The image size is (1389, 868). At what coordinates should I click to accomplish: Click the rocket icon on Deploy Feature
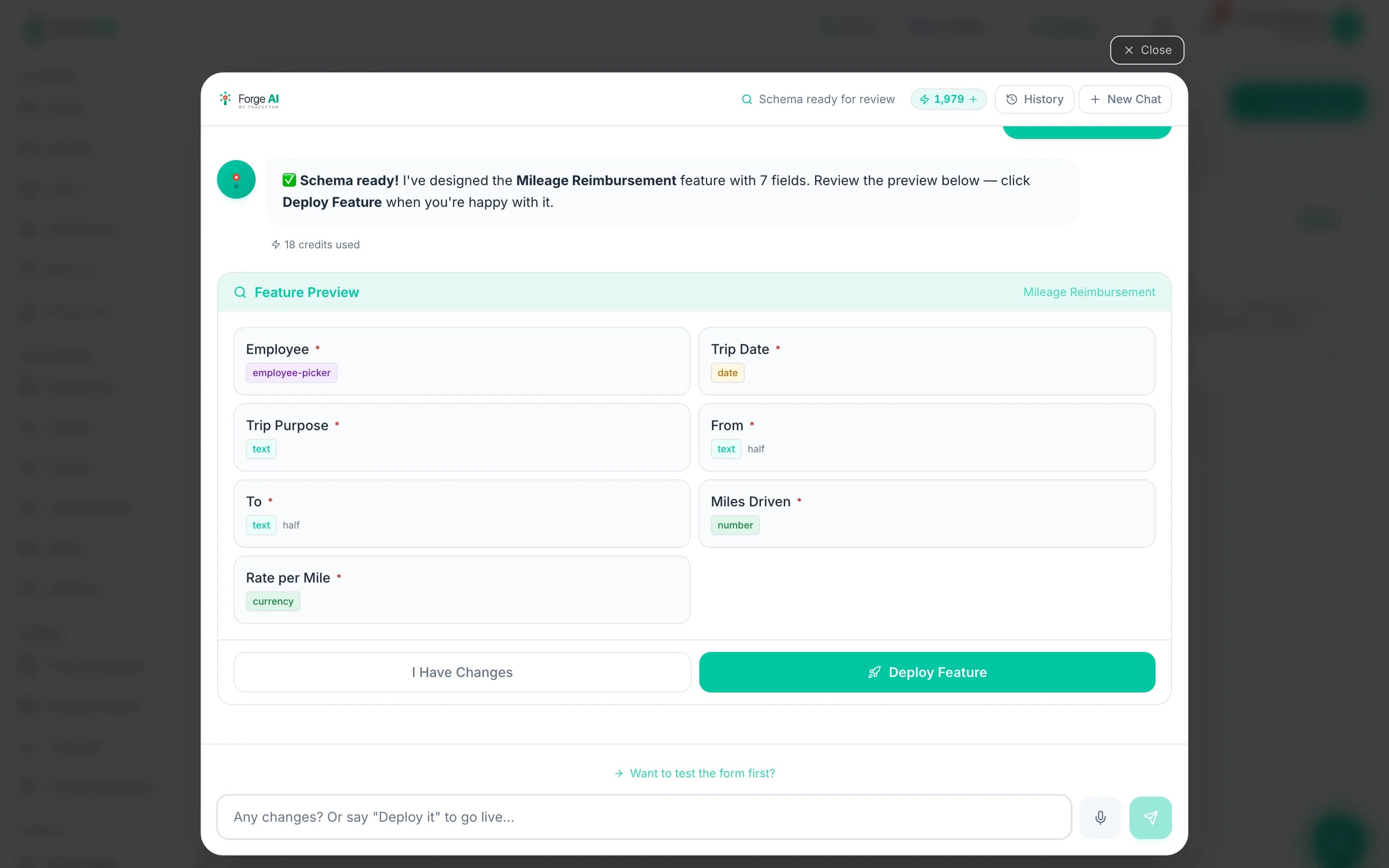[874, 672]
